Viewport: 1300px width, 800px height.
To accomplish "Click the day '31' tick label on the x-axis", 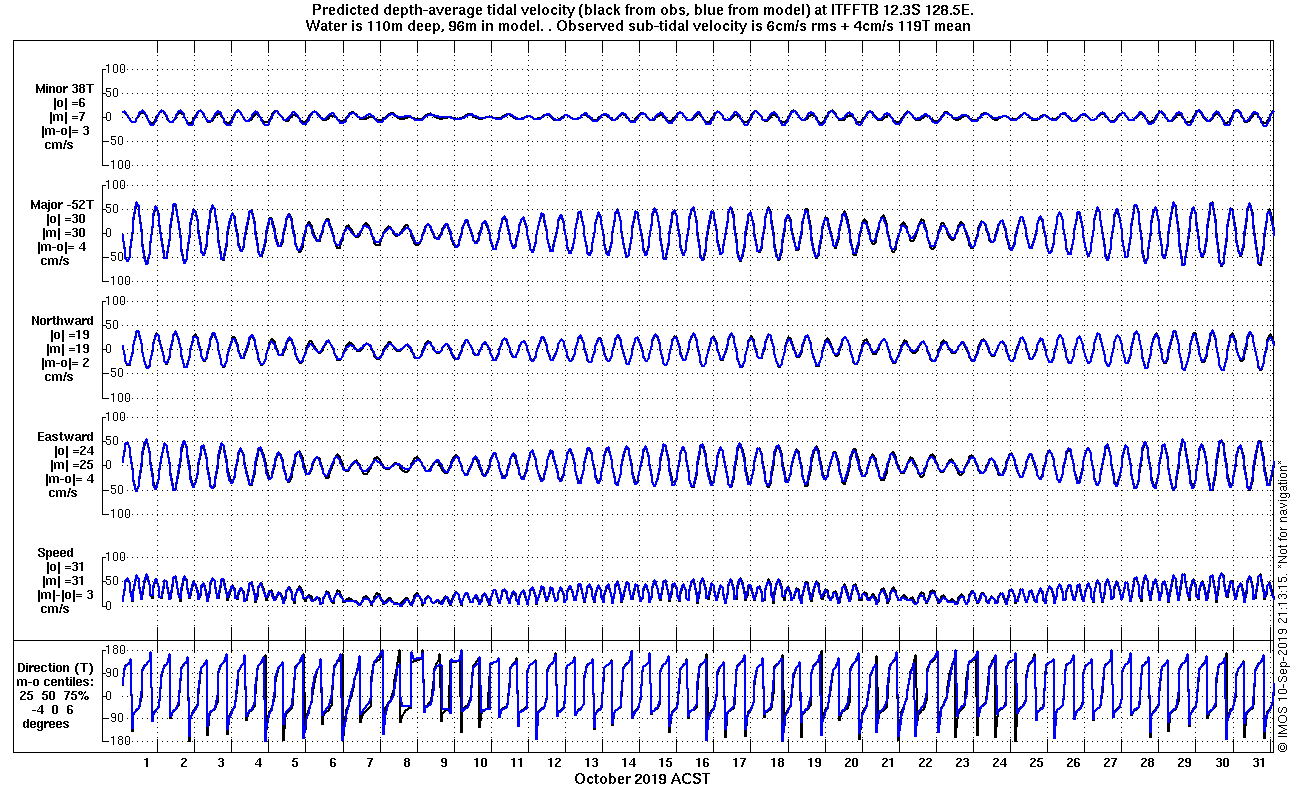I will 1258,763.
